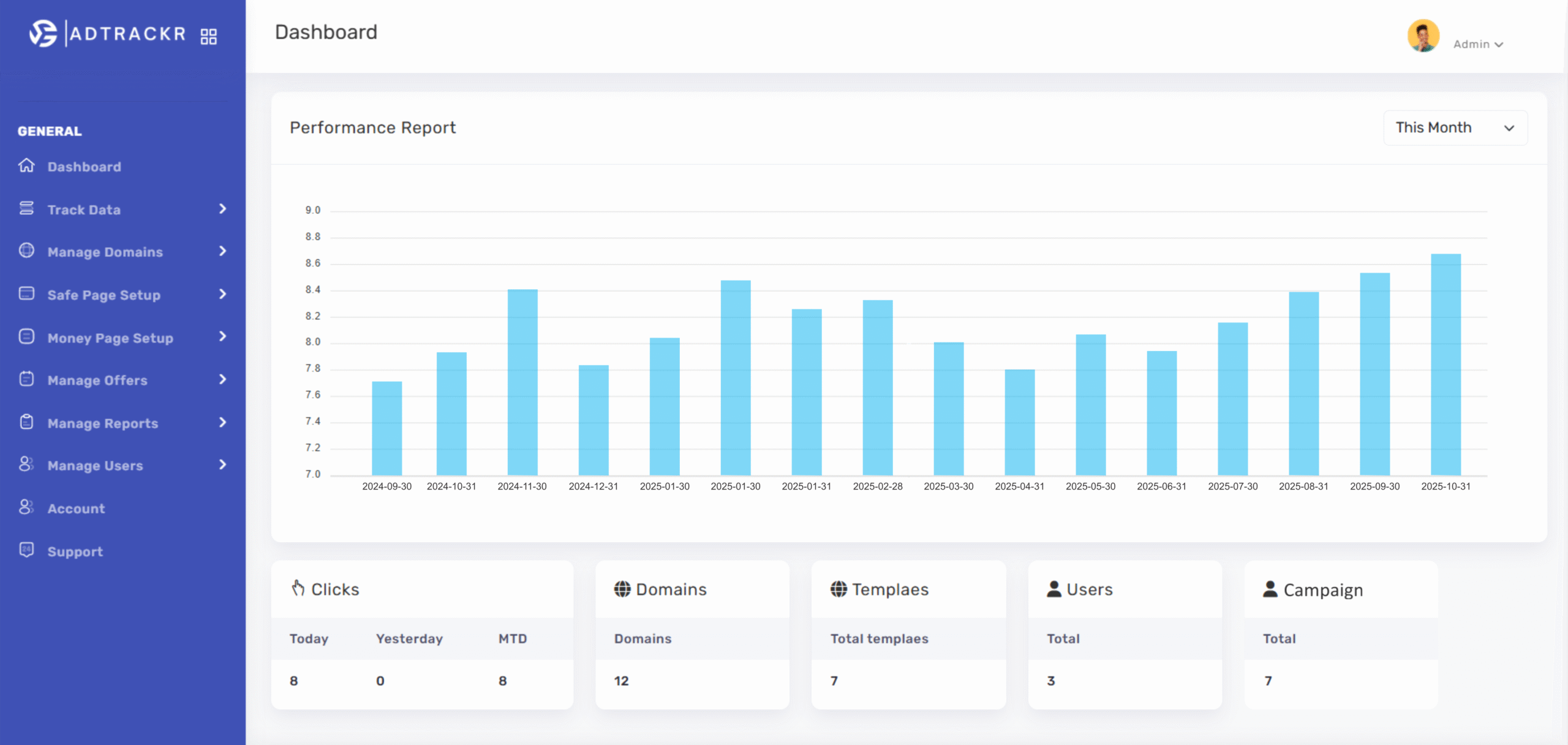Click the AdTrackr logo icon

point(43,34)
